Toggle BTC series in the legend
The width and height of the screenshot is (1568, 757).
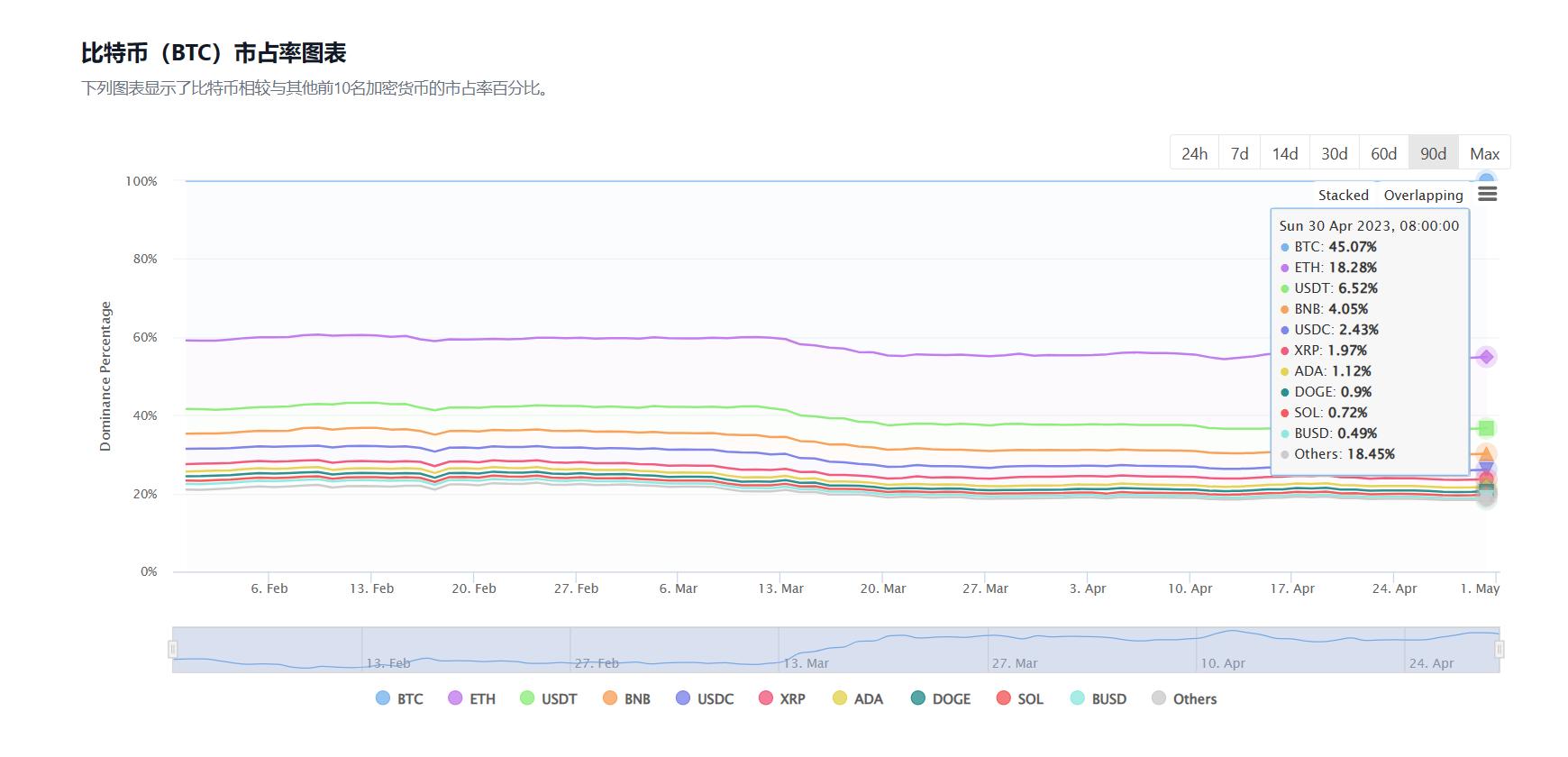[399, 698]
